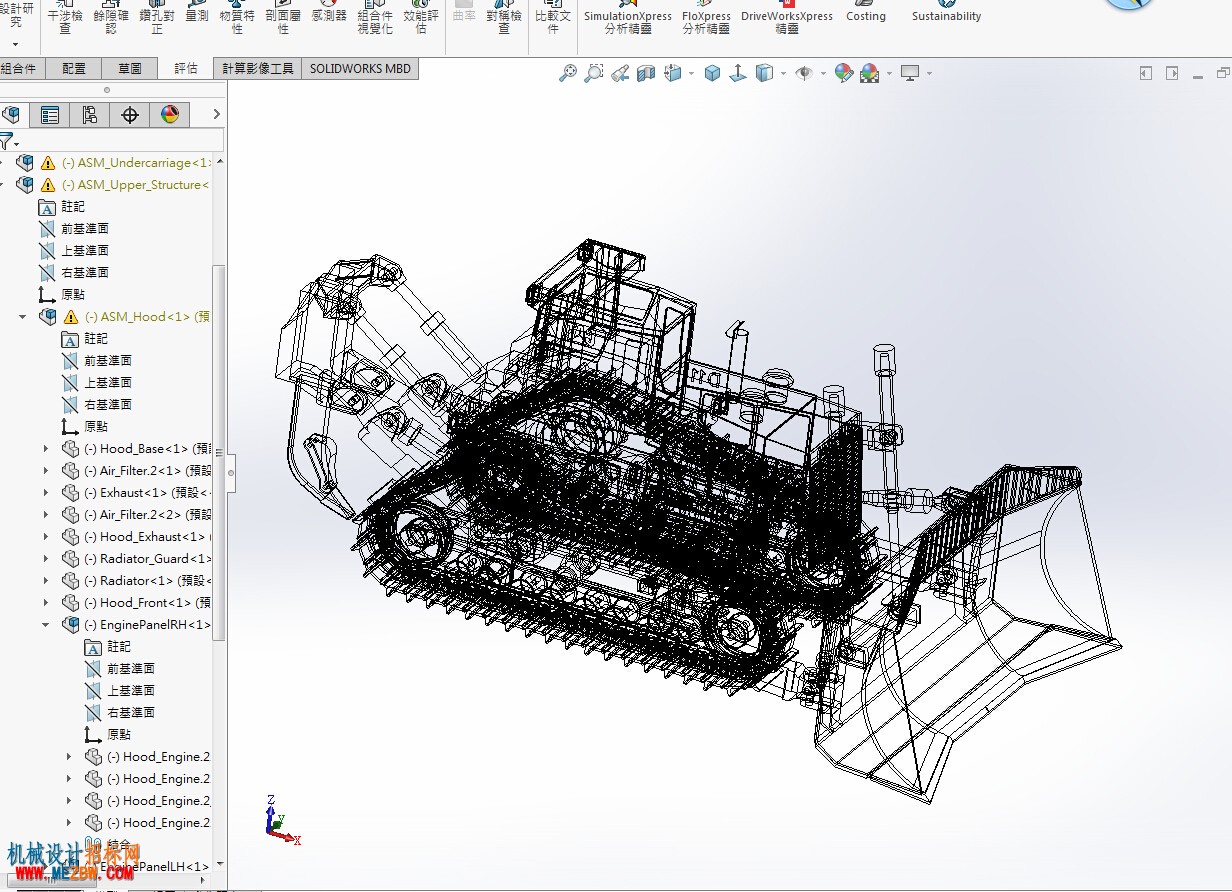Open Apply Scene dropdown arrow
The image size is (1232, 892).
[888, 73]
